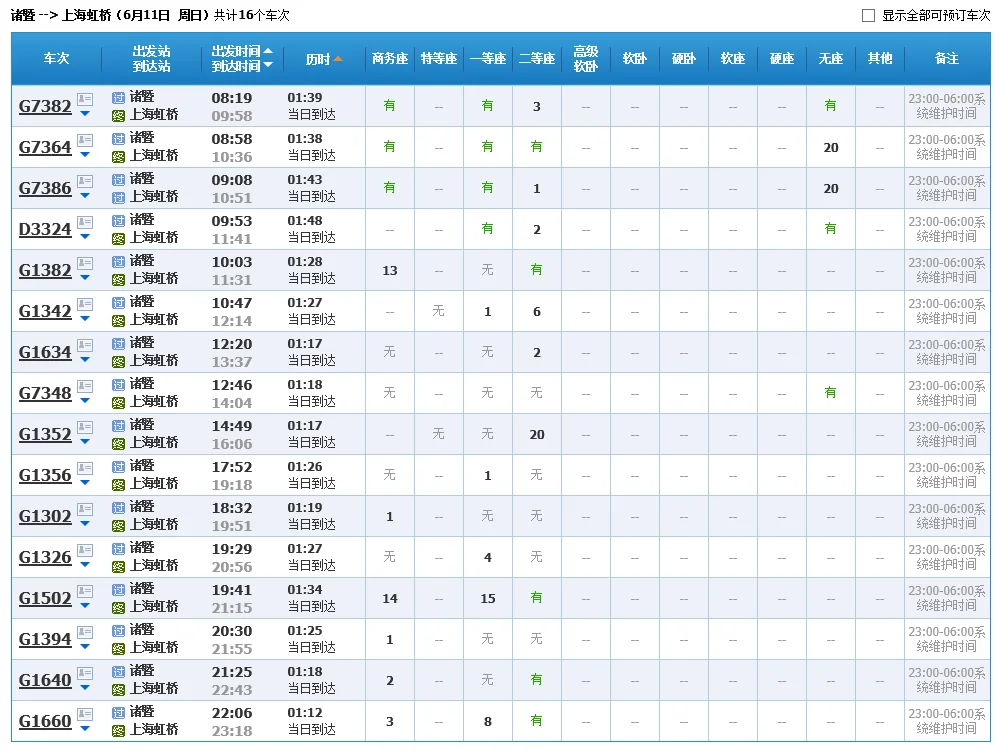The image size is (995, 750).
Task: Click the 过 icon beside 上海虹桥 for G7386
Action: 116,196
